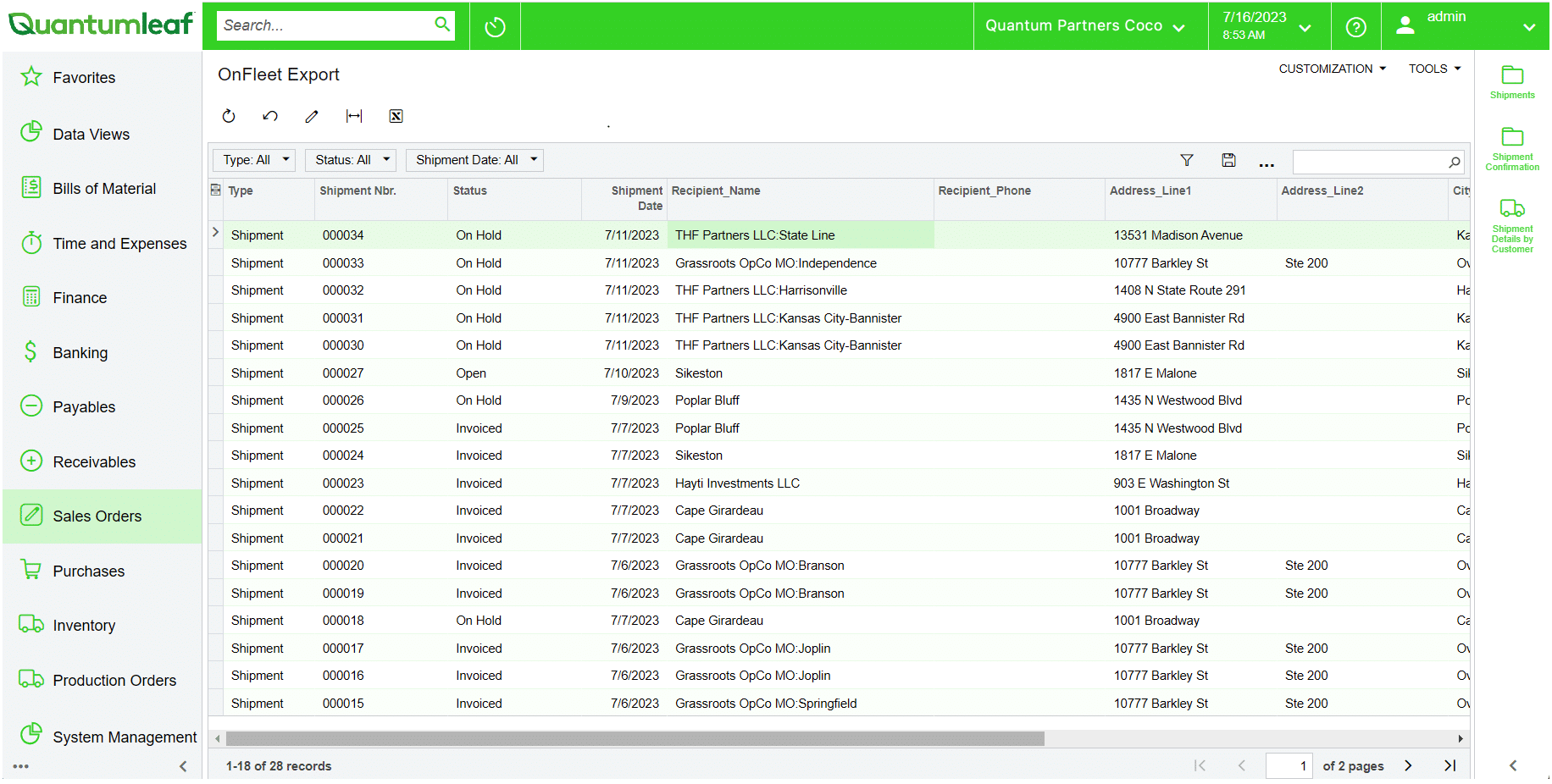Open Finance calculator icon
This screenshot has height=784, width=1552.
(31, 297)
